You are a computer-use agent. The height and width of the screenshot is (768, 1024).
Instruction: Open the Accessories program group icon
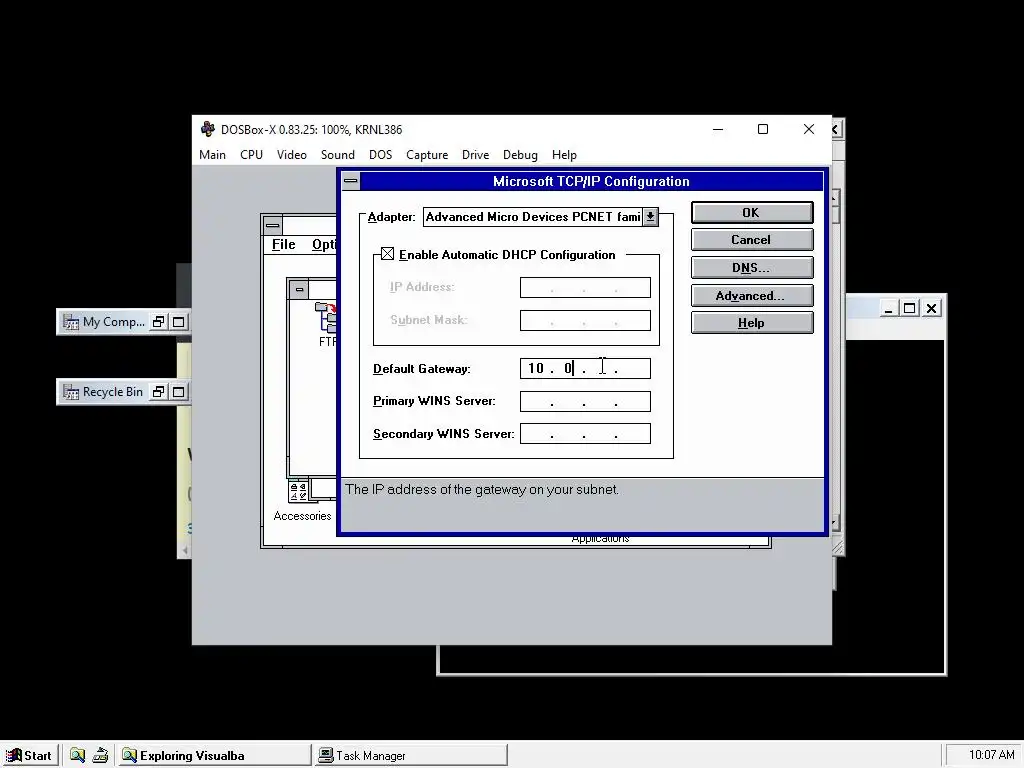[x=298, y=492]
